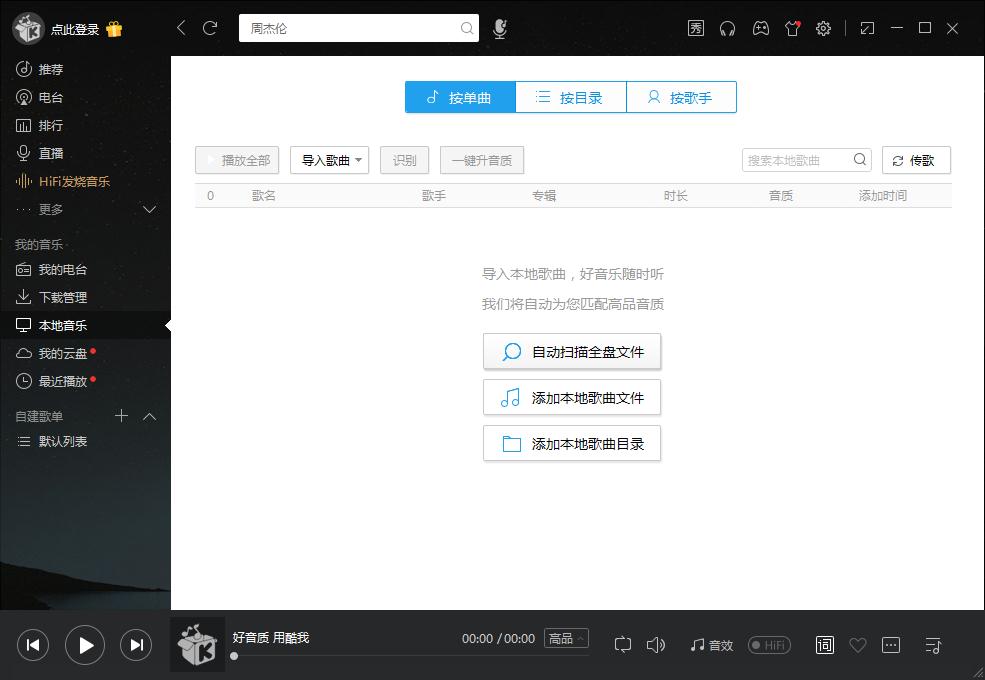The width and height of the screenshot is (985, 680).
Task: Open 我的云盘 in the sidebar
Action: pos(85,353)
